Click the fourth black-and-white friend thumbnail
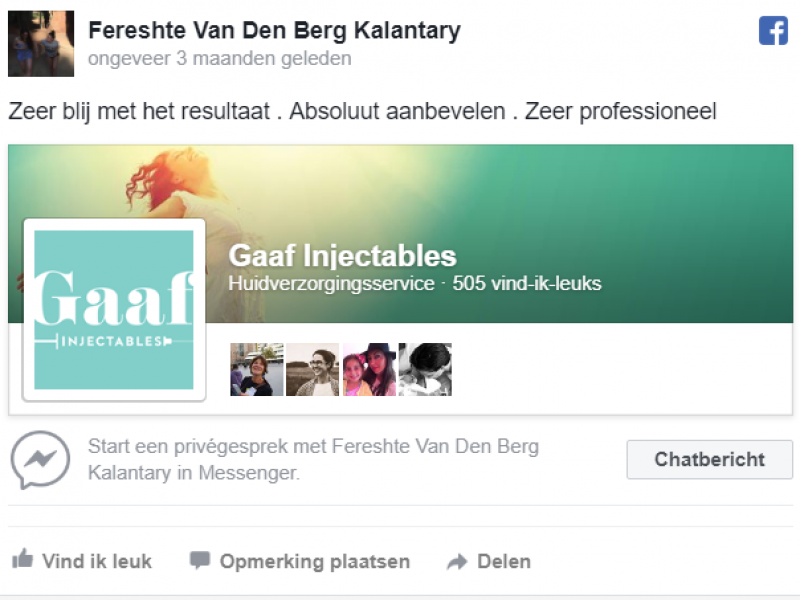The width and height of the screenshot is (800, 600). (x=425, y=370)
